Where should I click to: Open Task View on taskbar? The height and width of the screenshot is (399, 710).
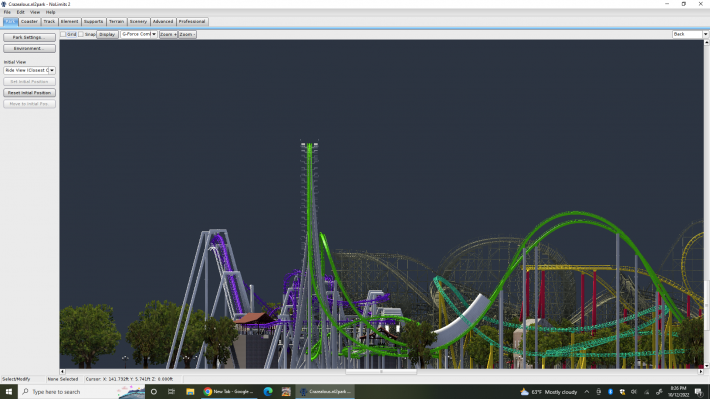click(172, 392)
